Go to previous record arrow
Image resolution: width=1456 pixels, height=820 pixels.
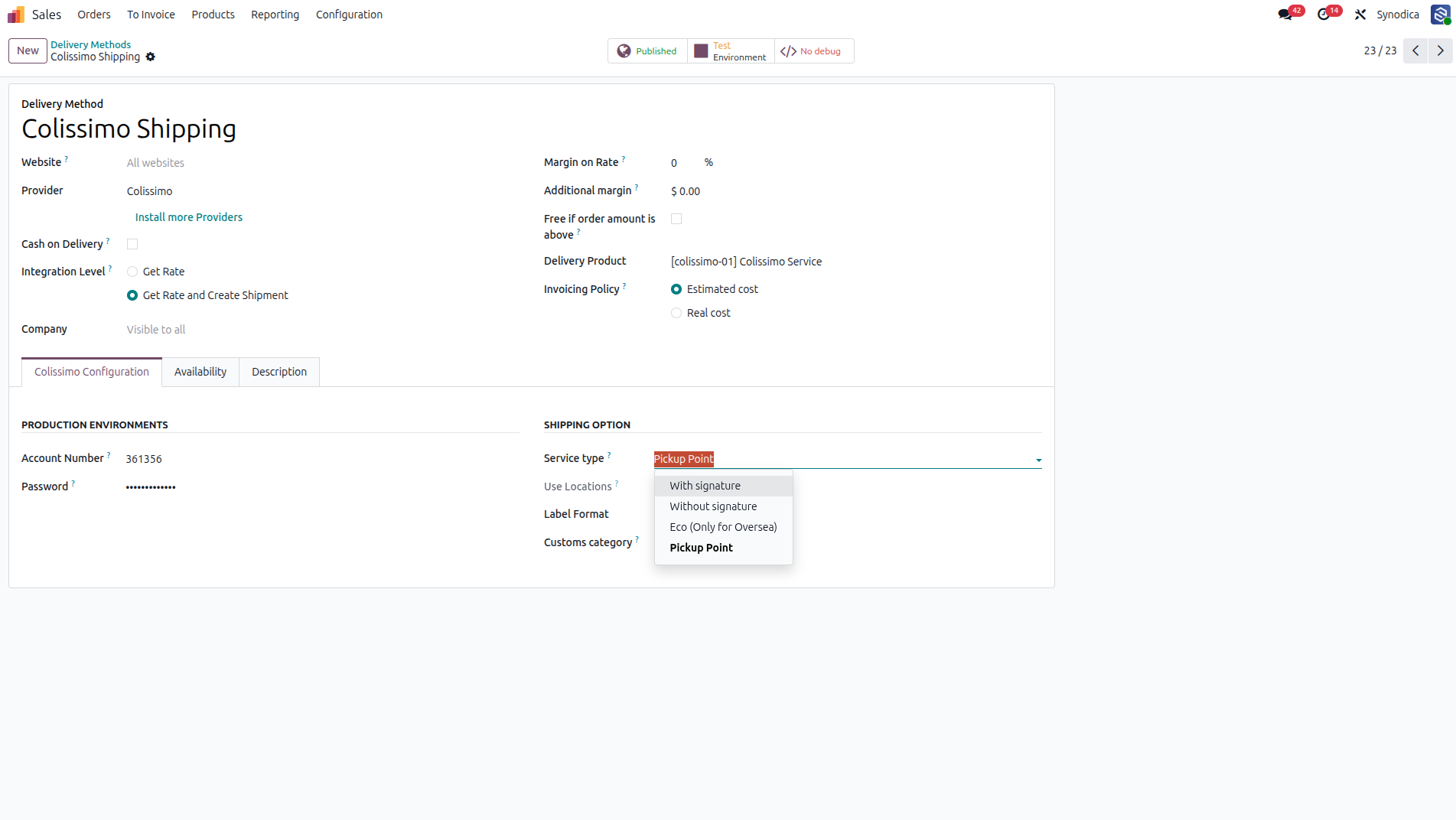1415,50
